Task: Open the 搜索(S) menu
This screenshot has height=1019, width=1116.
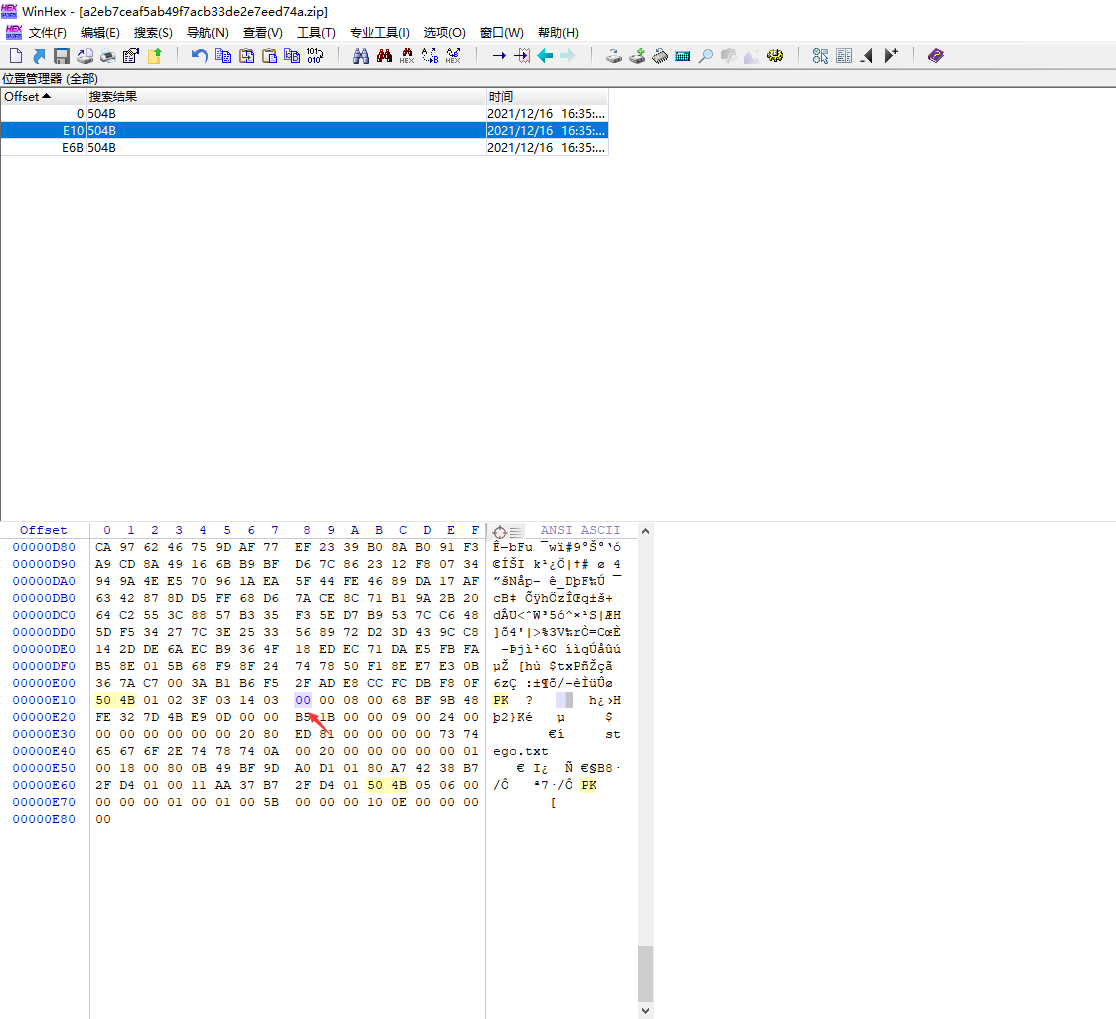Action: (x=153, y=33)
